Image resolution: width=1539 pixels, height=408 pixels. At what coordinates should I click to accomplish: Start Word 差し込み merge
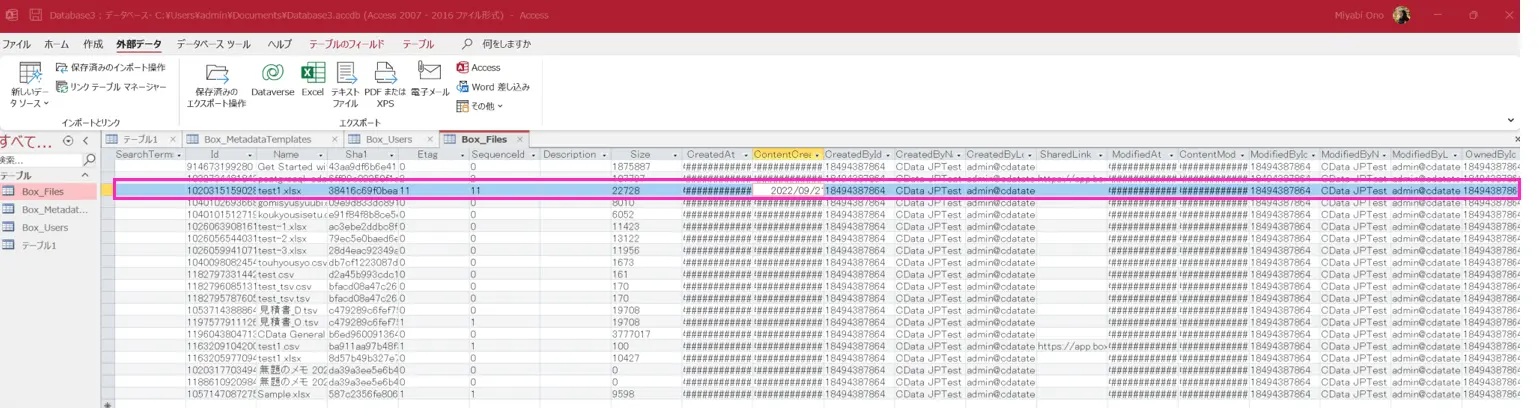[x=493, y=87]
